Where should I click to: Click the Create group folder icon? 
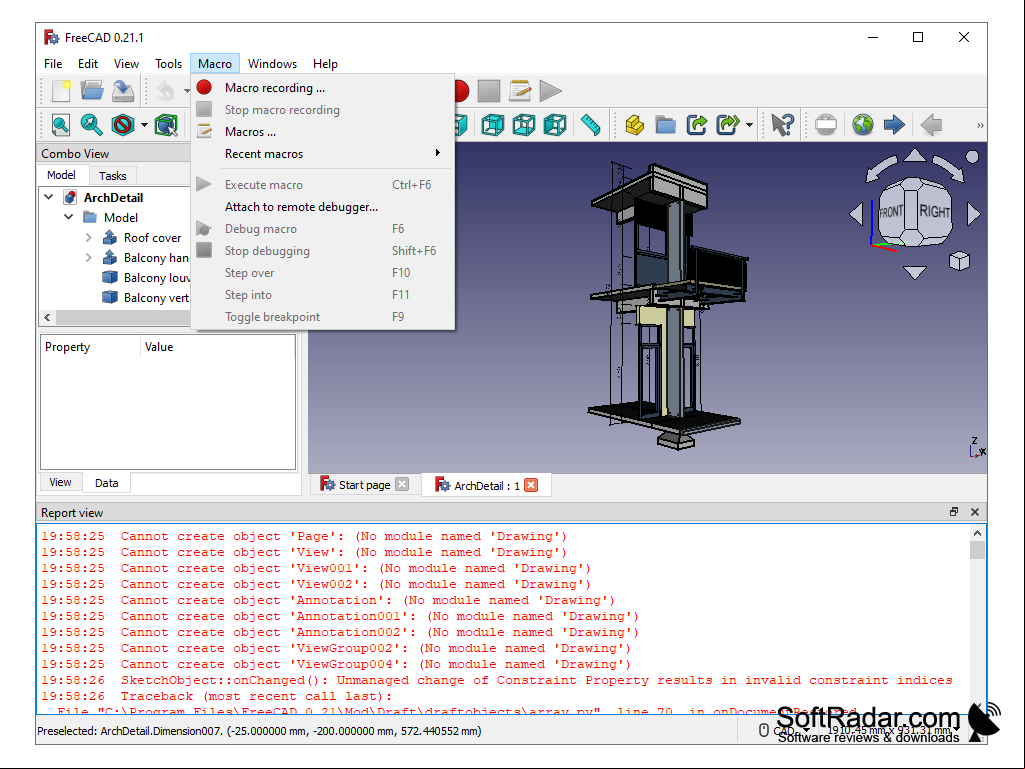[665, 124]
